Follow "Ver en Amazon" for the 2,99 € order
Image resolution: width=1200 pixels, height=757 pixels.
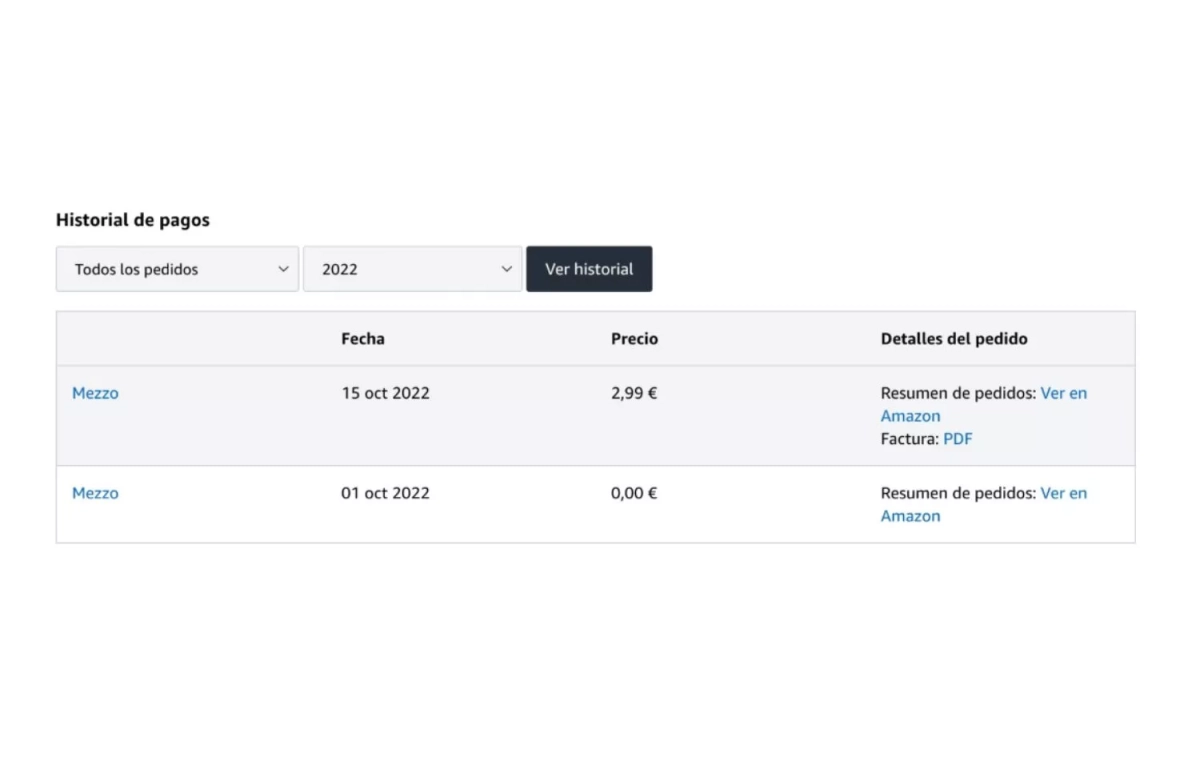coord(1063,393)
